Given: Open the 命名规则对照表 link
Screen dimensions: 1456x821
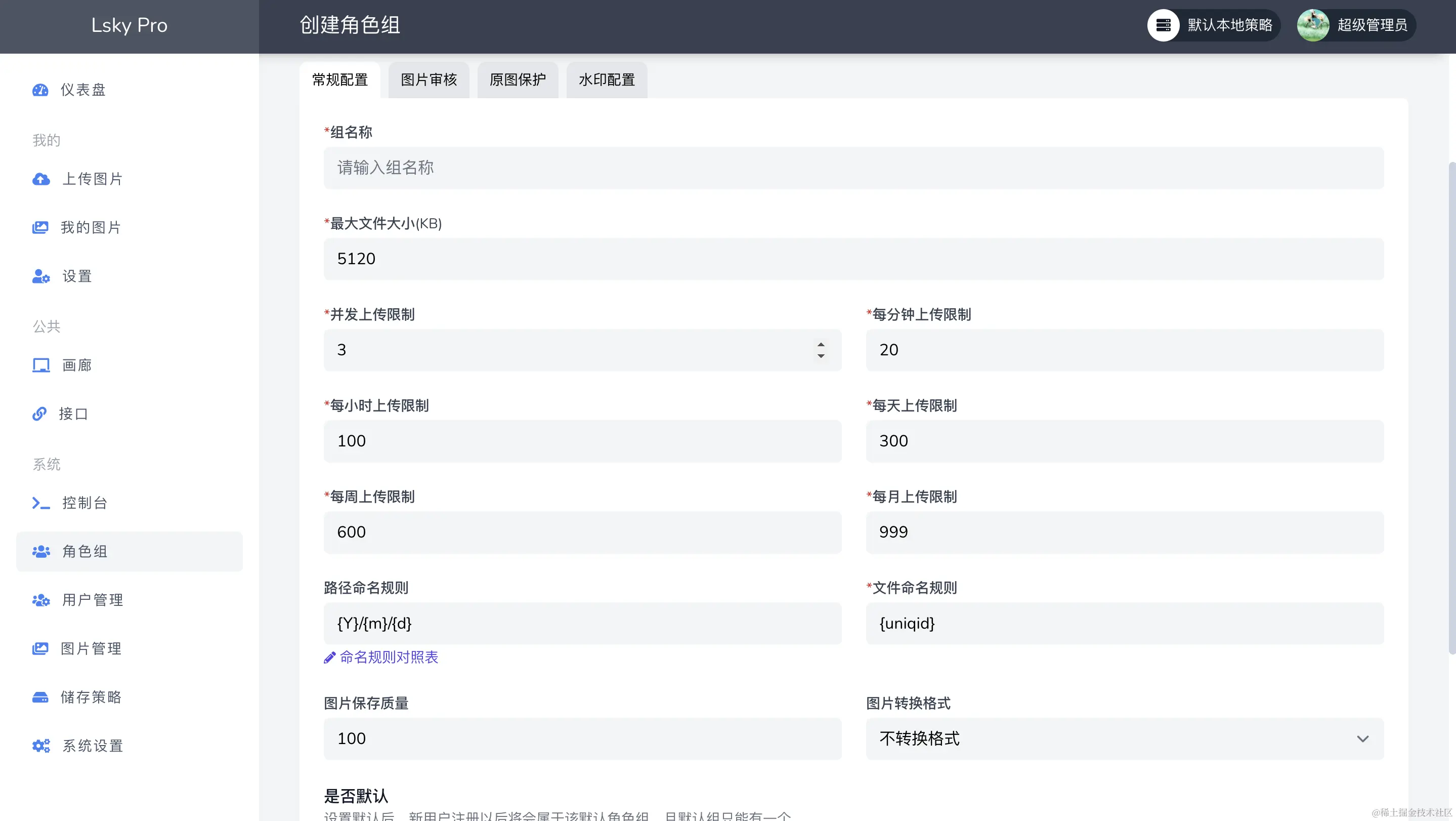Looking at the screenshot, I should click(x=389, y=657).
